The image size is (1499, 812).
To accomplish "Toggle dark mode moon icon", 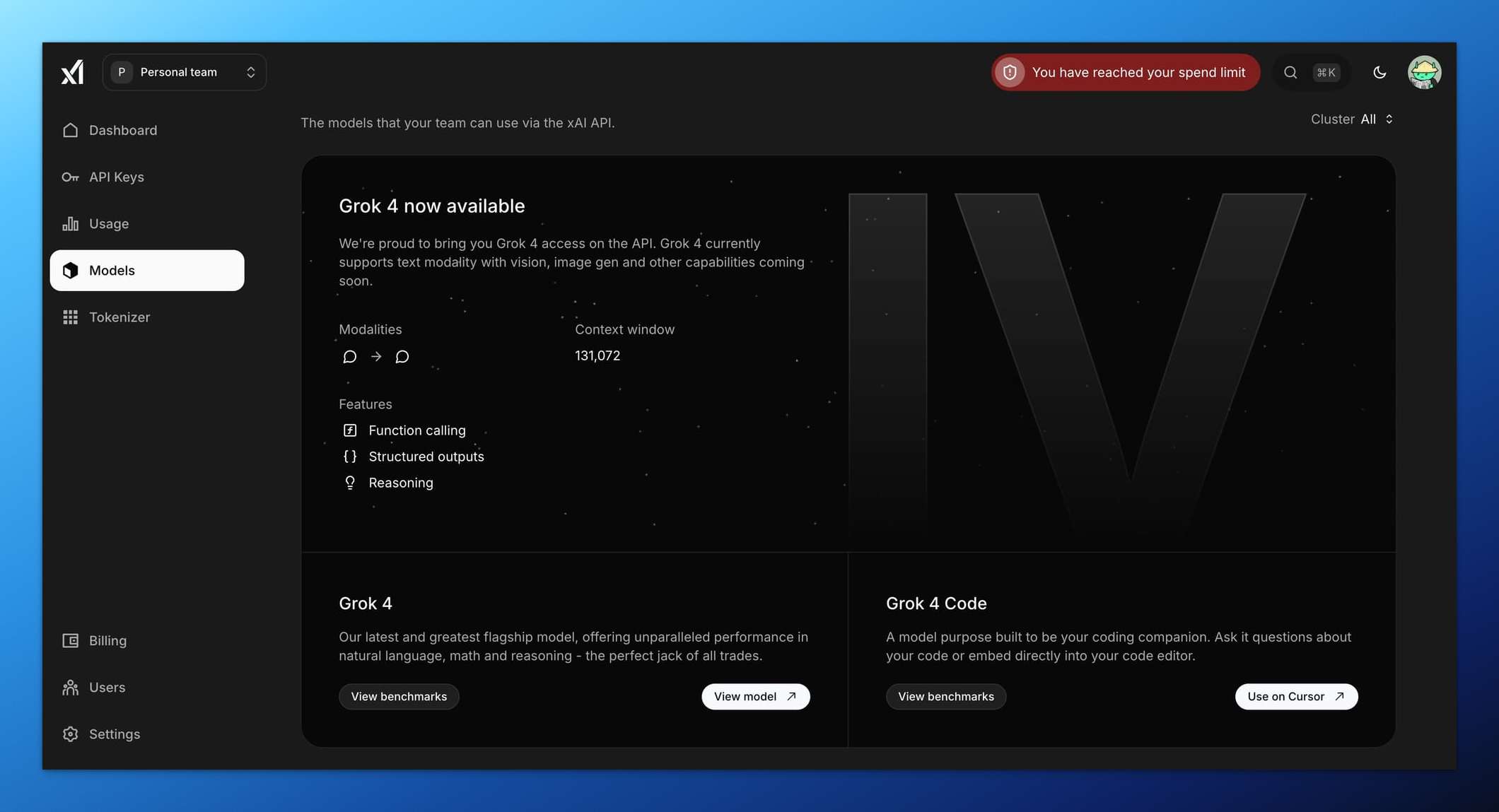I will [1380, 72].
